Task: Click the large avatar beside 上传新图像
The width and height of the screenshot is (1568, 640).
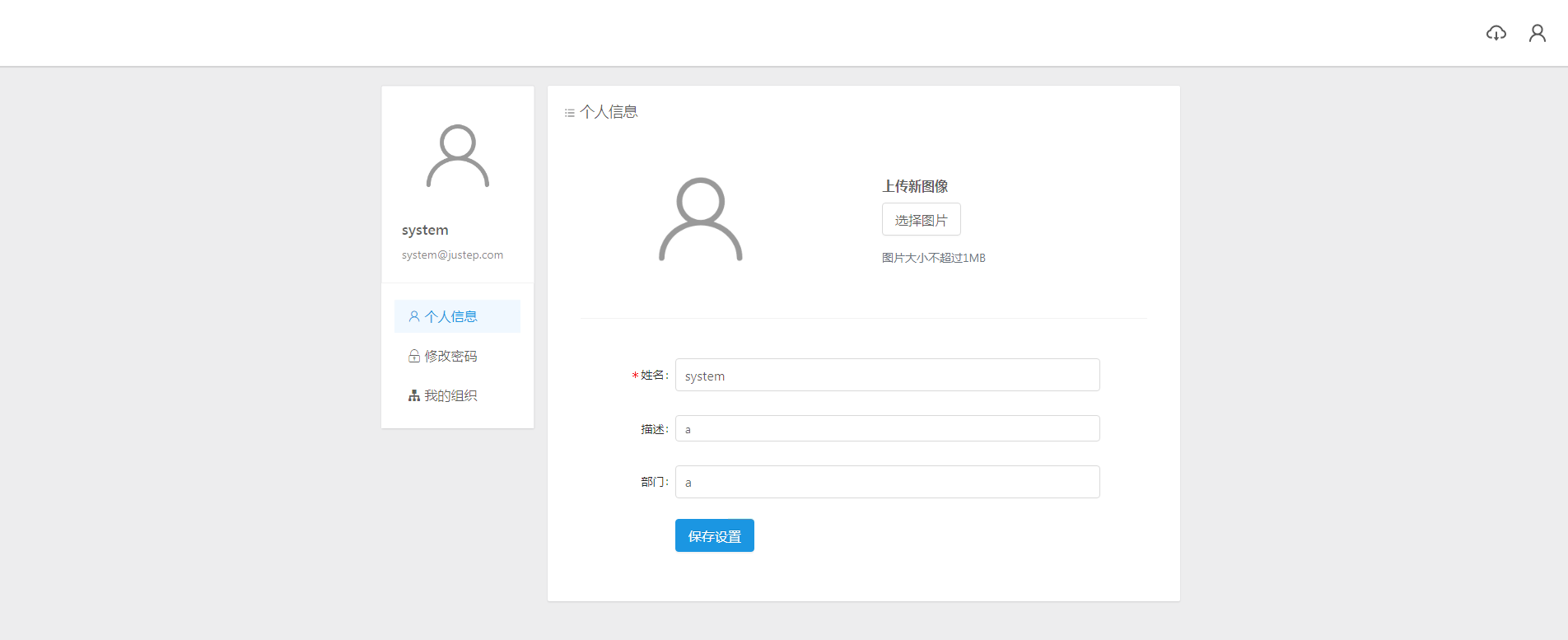Action: (701, 219)
